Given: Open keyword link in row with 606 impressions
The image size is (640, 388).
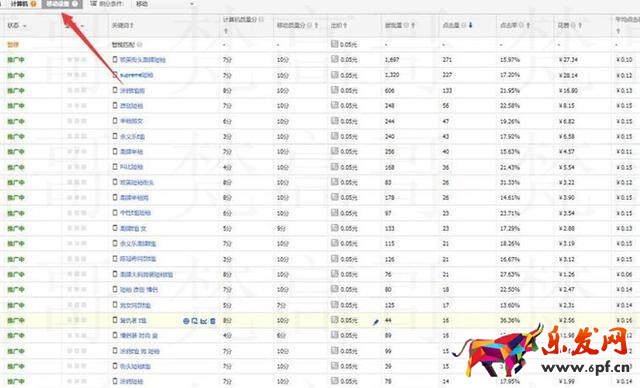Looking at the screenshot, I should [x=132, y=91].
